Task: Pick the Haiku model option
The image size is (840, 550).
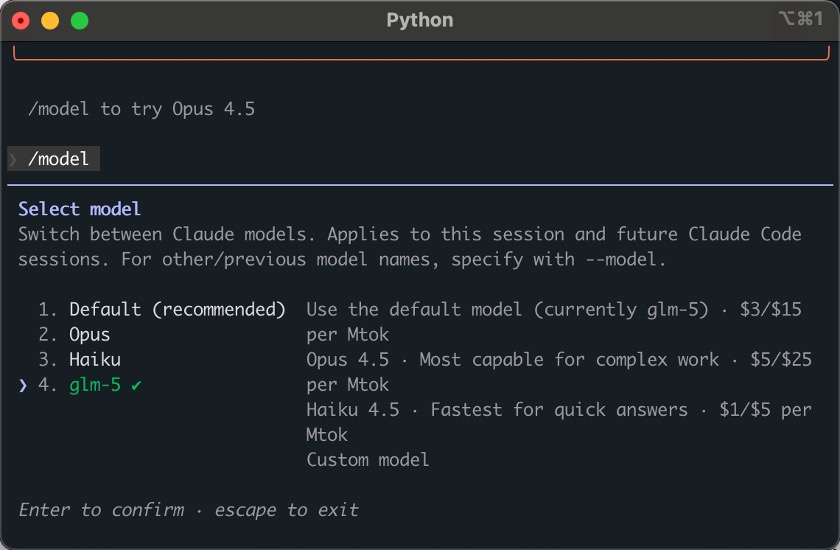Action: 95,360
